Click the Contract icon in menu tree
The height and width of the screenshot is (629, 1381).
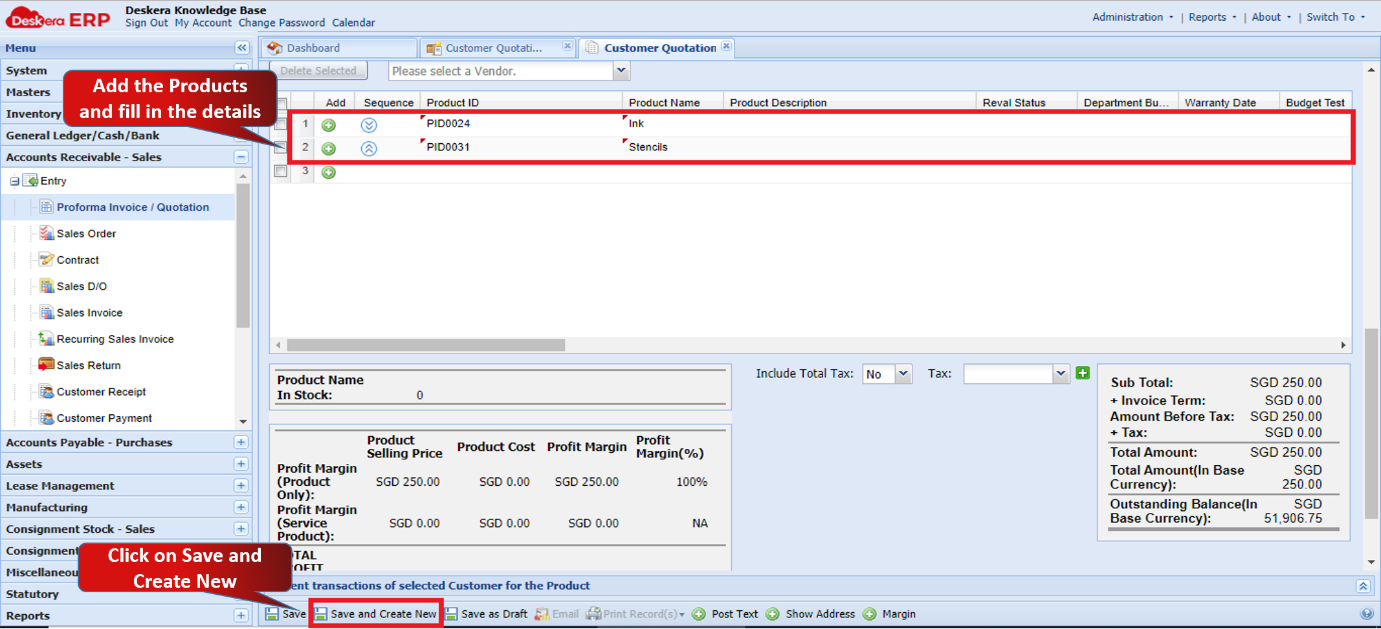tap(47, 259)
